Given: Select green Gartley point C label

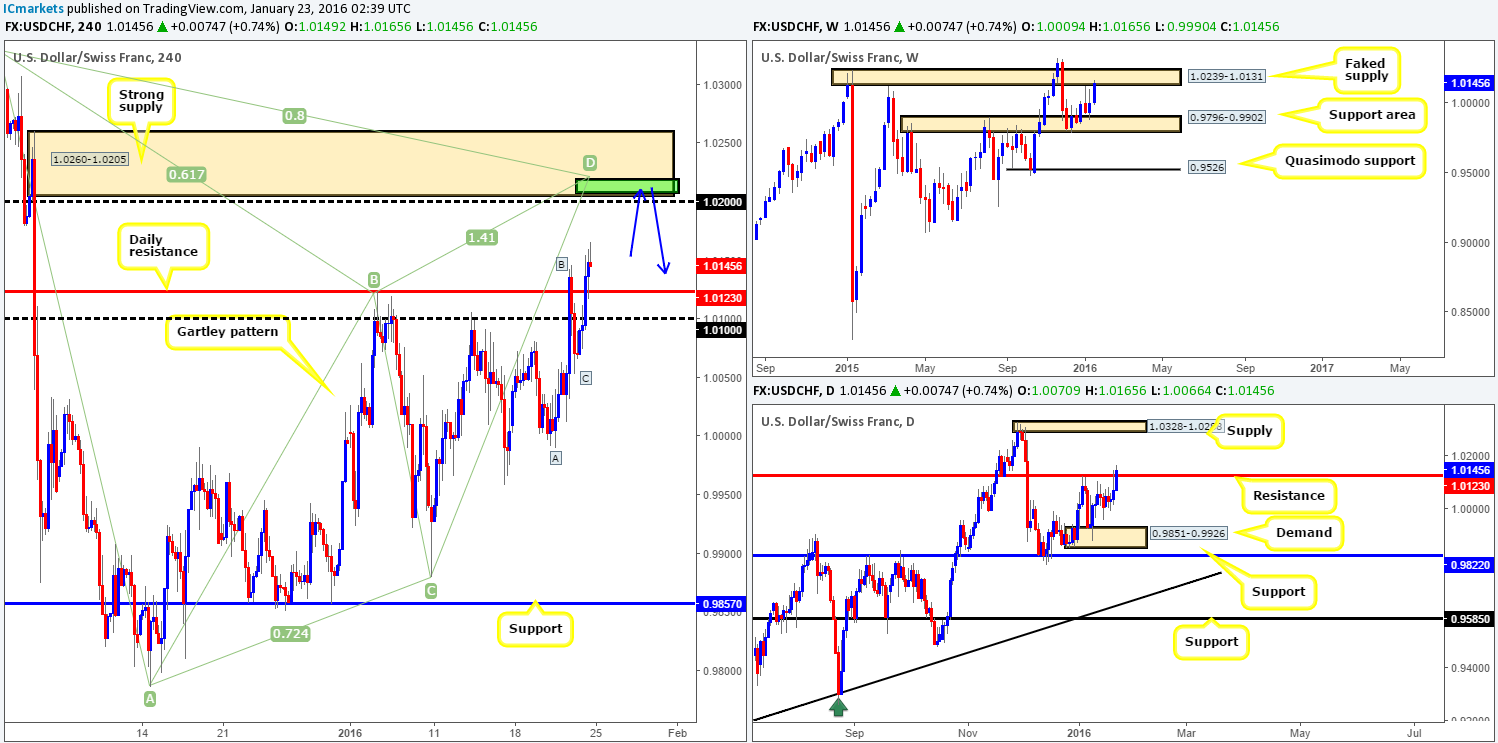Looking at the screenshot, I should (x=431, y=591).
